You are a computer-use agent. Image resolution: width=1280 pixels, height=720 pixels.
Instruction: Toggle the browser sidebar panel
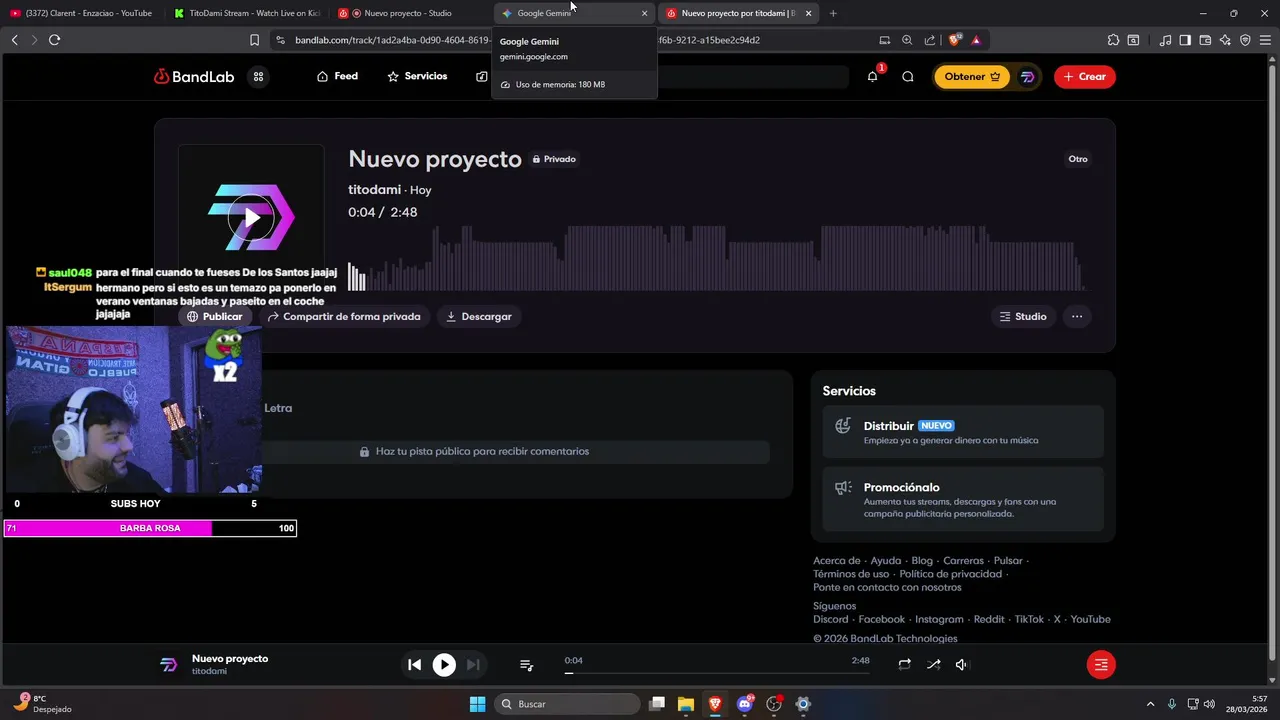click(1185, 40)
